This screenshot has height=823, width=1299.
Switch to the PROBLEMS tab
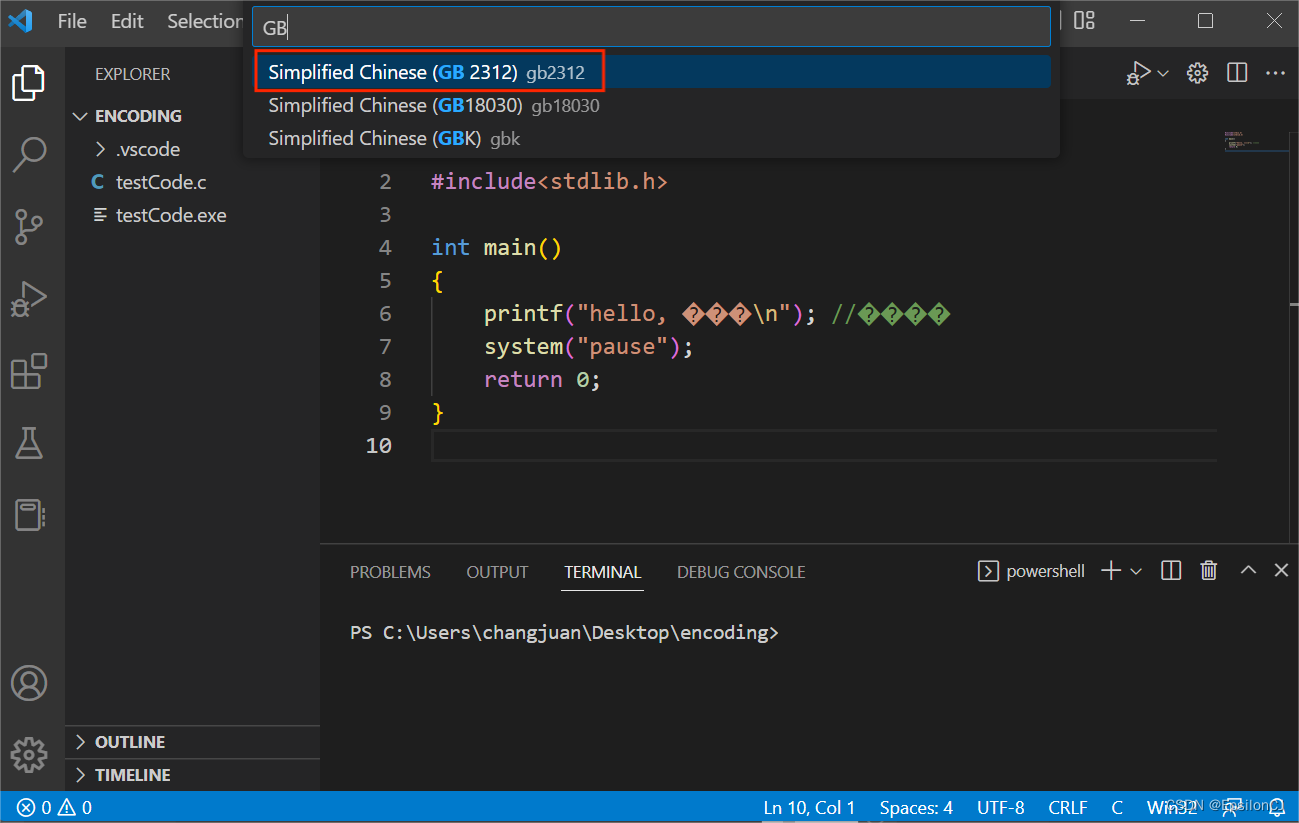(390, 572)
